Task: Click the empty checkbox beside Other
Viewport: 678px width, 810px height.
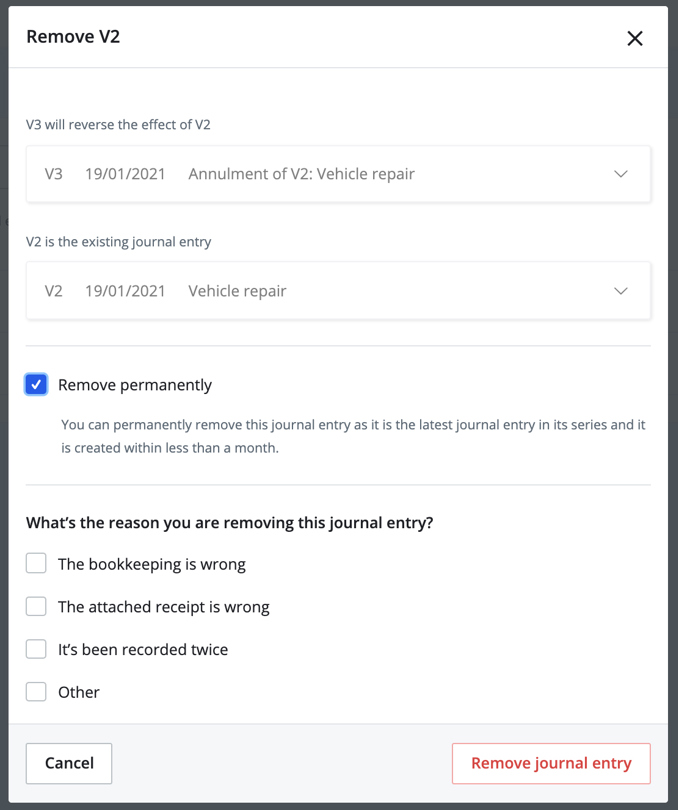Action: 36,691
